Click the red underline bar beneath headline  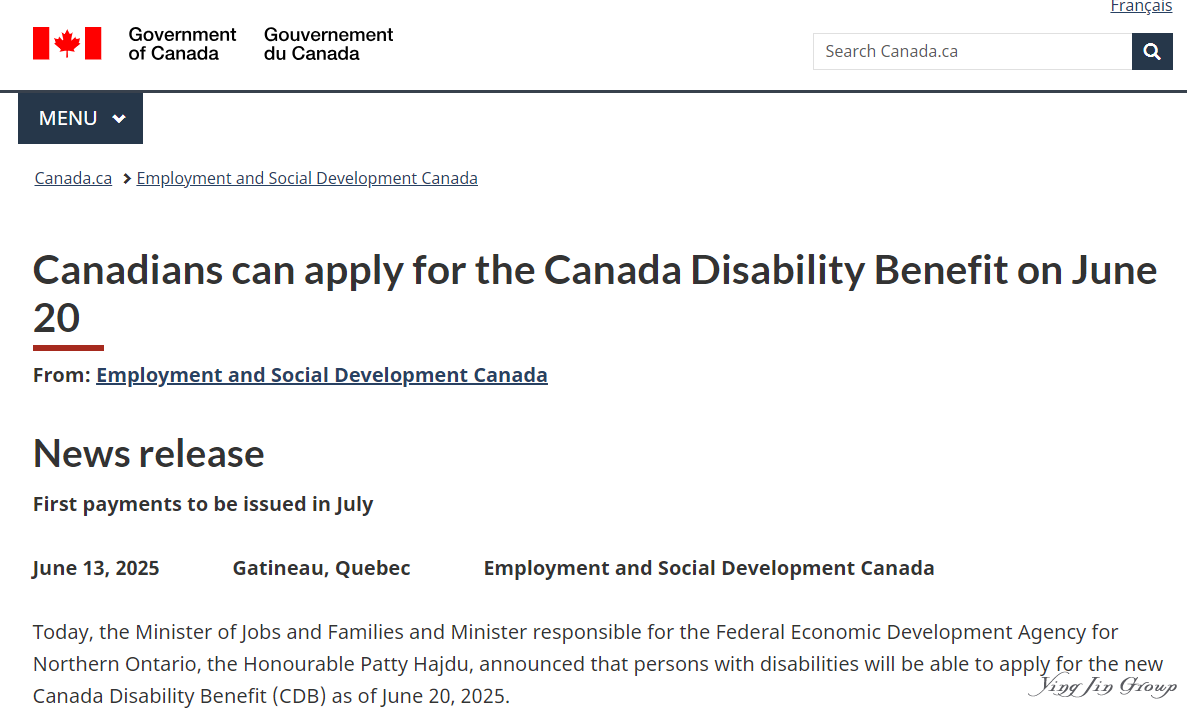click(x=68, y=347)
